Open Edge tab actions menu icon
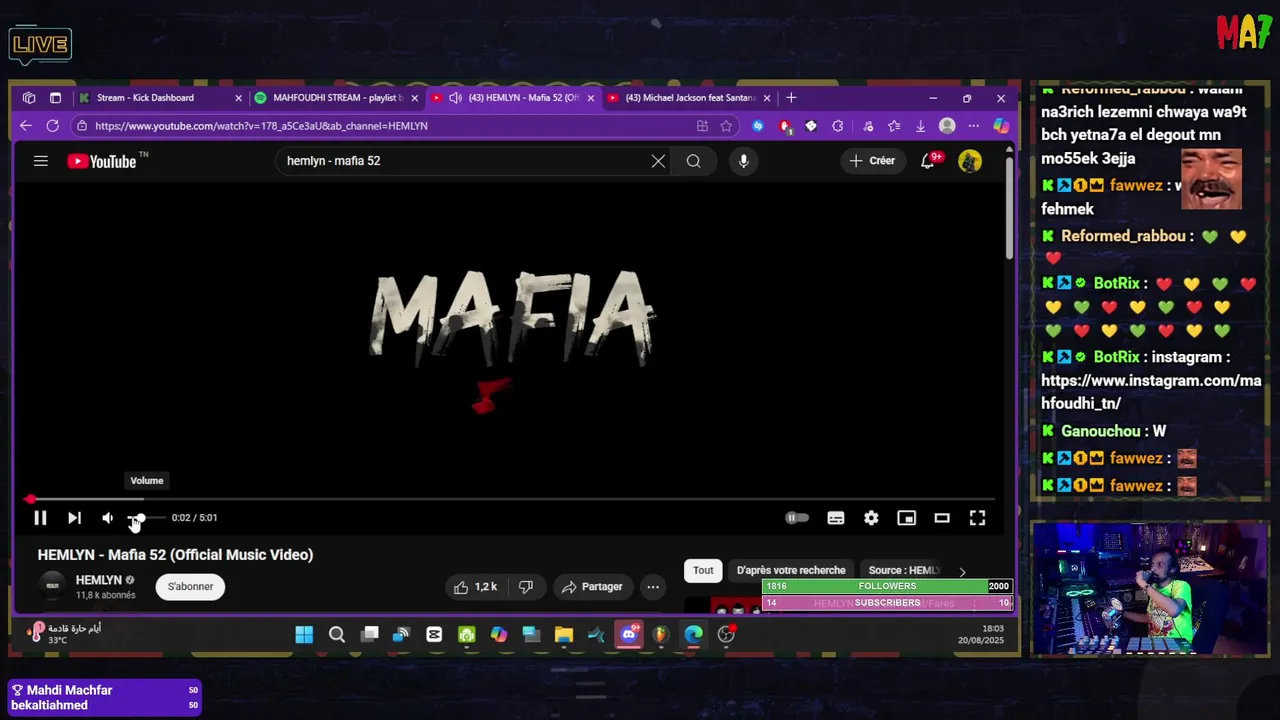Image resolution: width=1280 pixels, height=720 pixels. click(x=55, y=98)
